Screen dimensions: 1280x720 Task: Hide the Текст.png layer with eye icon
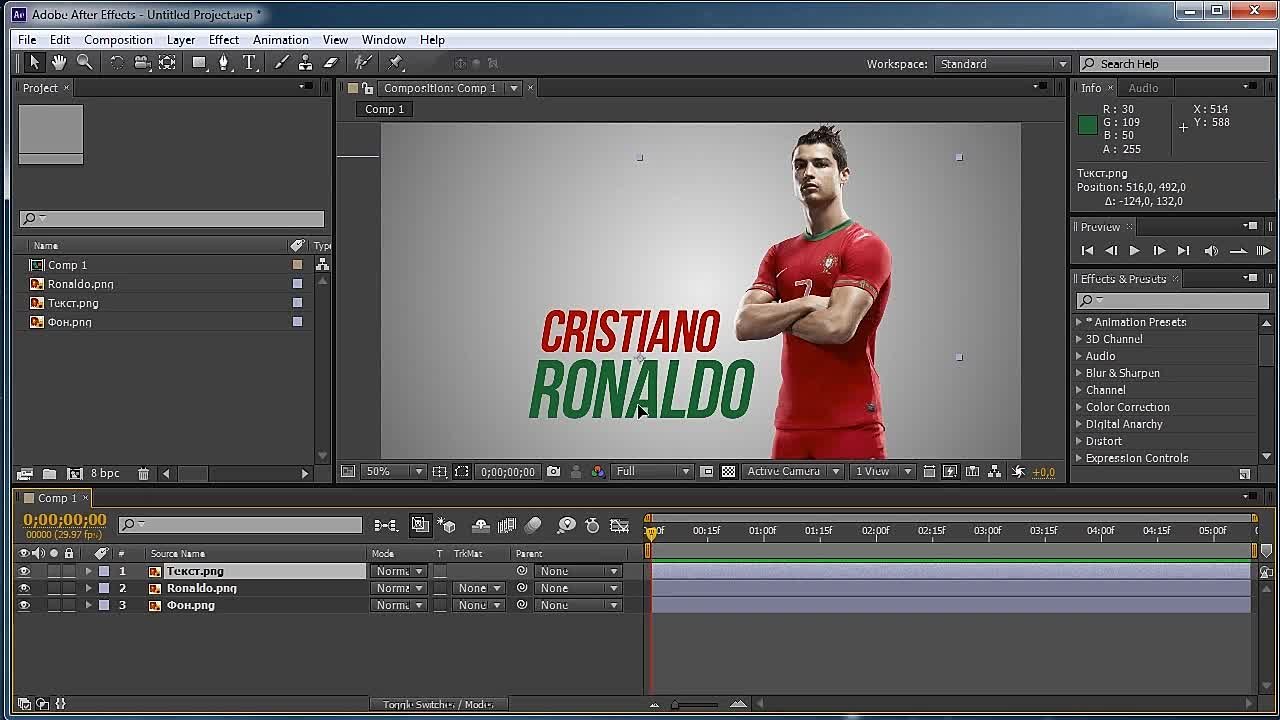[24, 571]
